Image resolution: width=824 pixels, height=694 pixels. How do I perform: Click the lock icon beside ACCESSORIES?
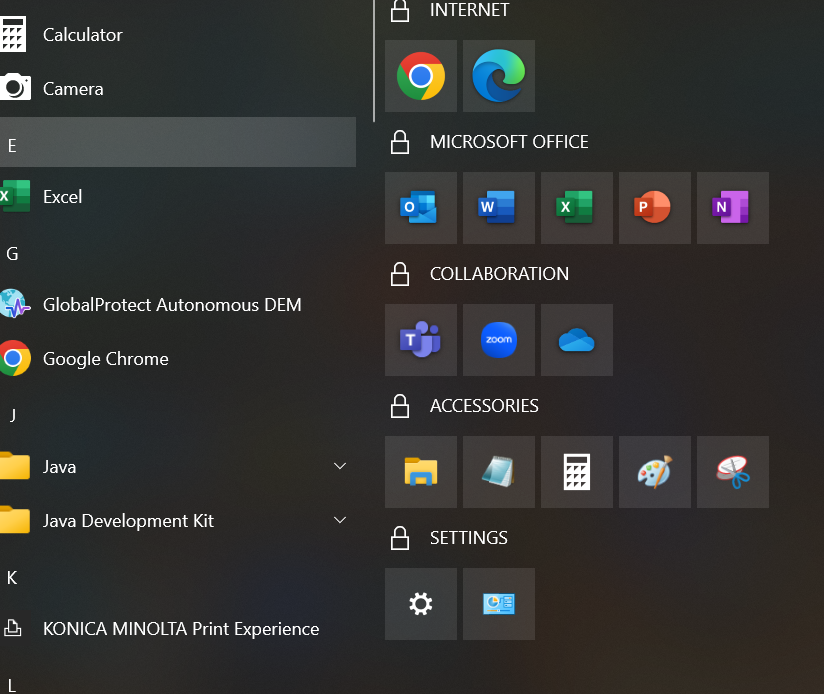point(400,406)
